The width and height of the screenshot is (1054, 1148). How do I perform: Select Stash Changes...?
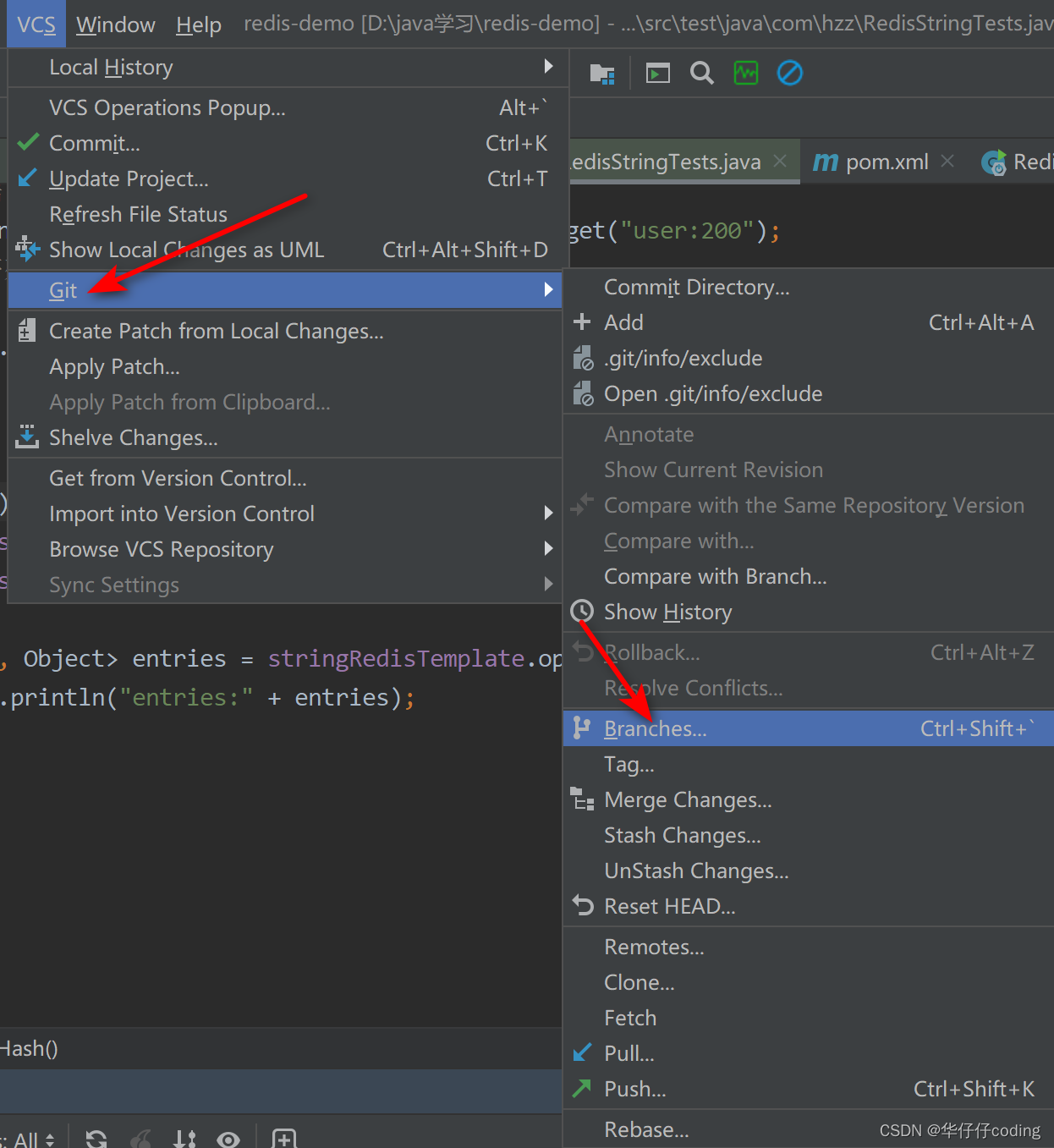809,835
